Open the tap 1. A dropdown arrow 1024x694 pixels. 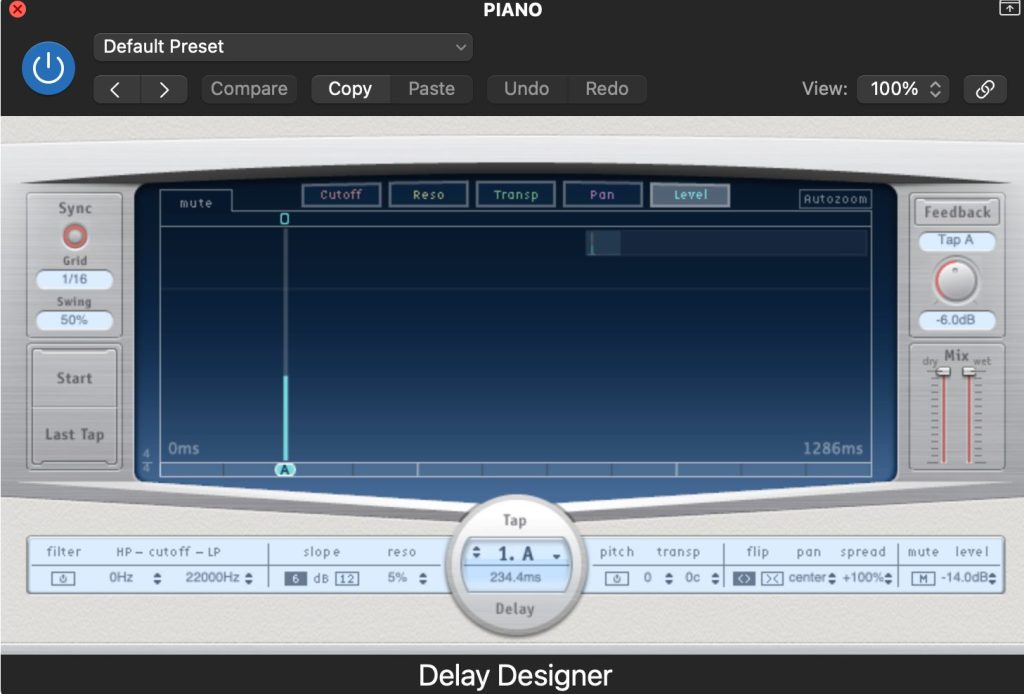(556, 556)
